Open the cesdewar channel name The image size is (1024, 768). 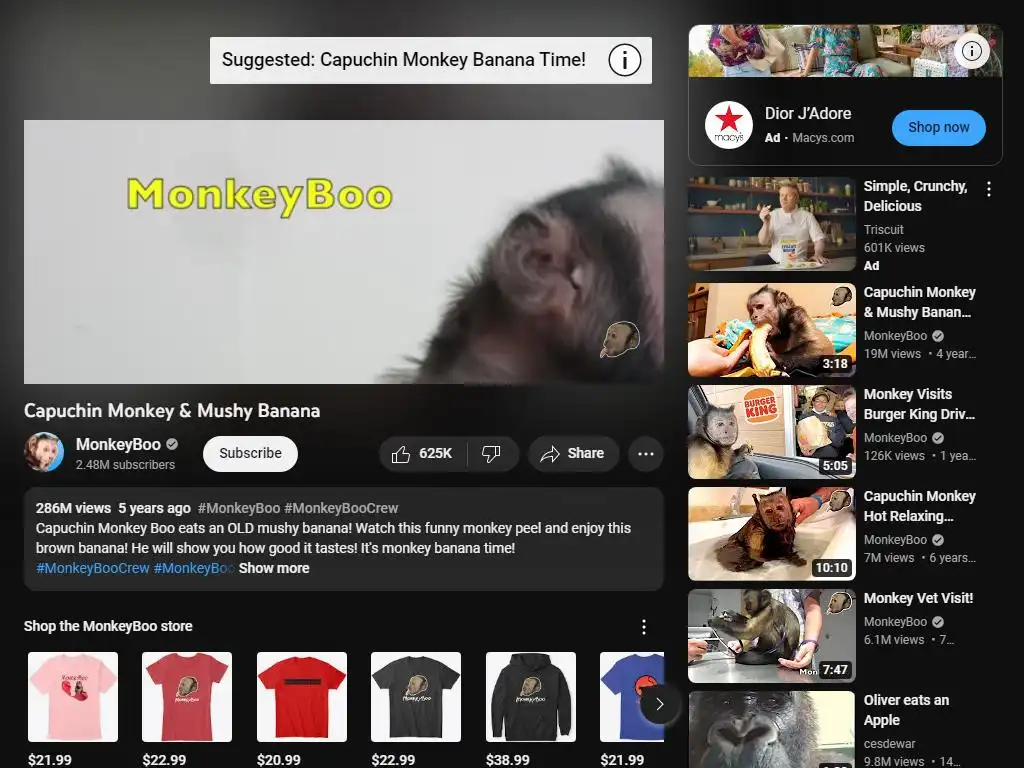889,744
